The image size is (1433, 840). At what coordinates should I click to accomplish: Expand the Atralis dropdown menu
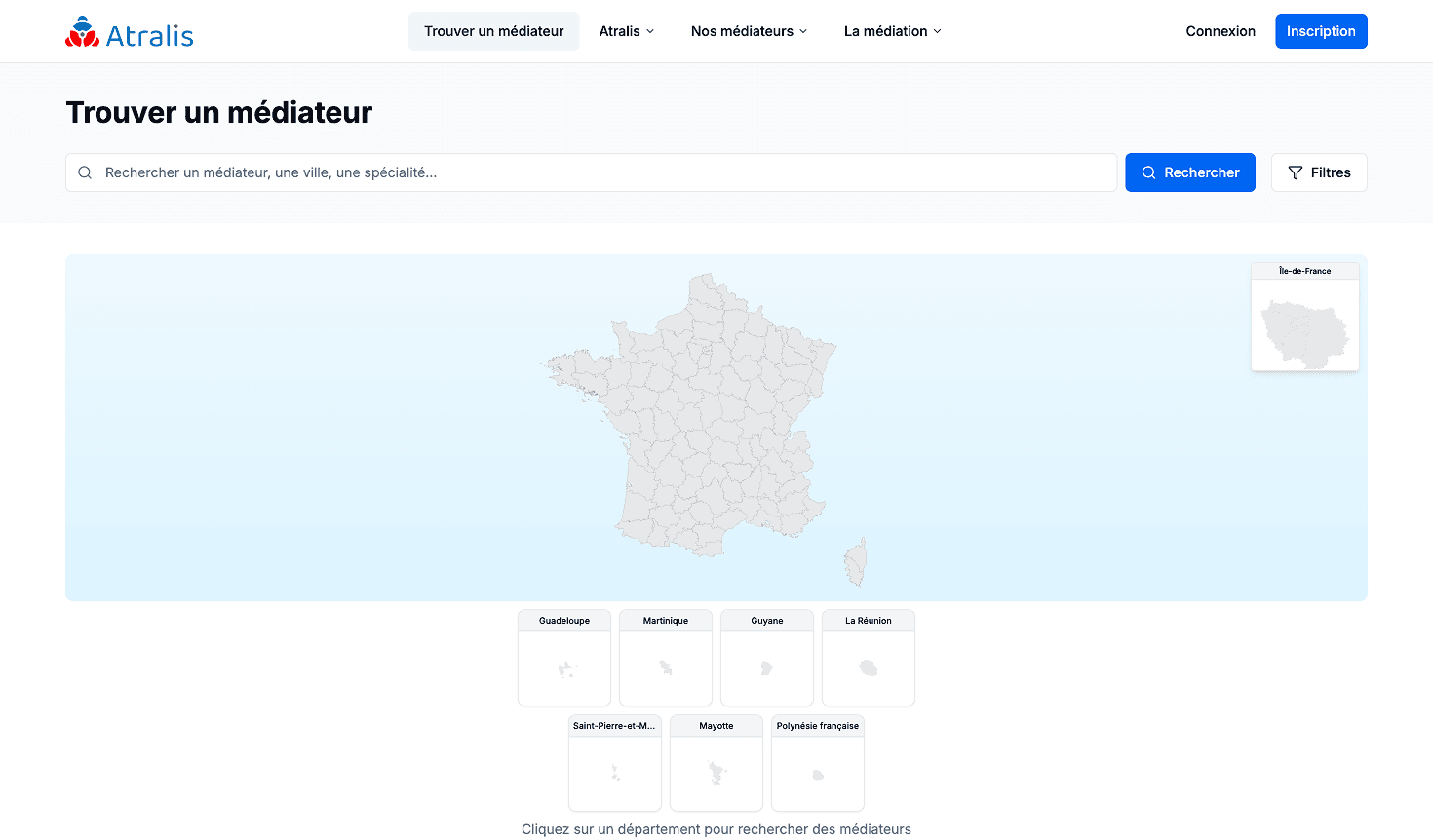627,31
